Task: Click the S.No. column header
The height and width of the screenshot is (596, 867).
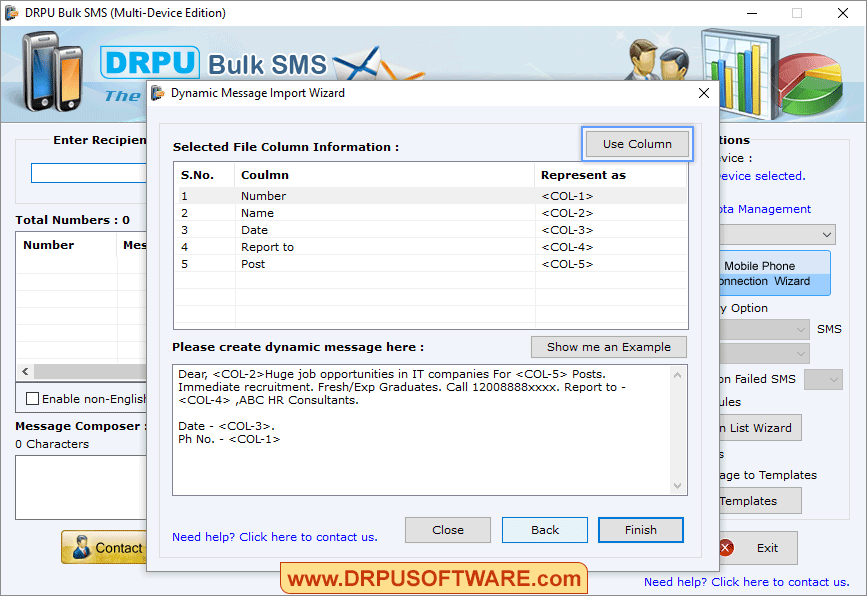Action: 205,175
